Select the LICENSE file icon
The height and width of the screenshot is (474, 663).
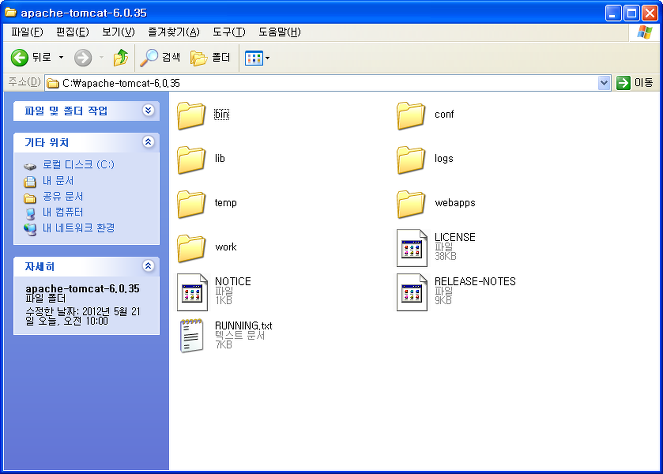pos(411,248)
